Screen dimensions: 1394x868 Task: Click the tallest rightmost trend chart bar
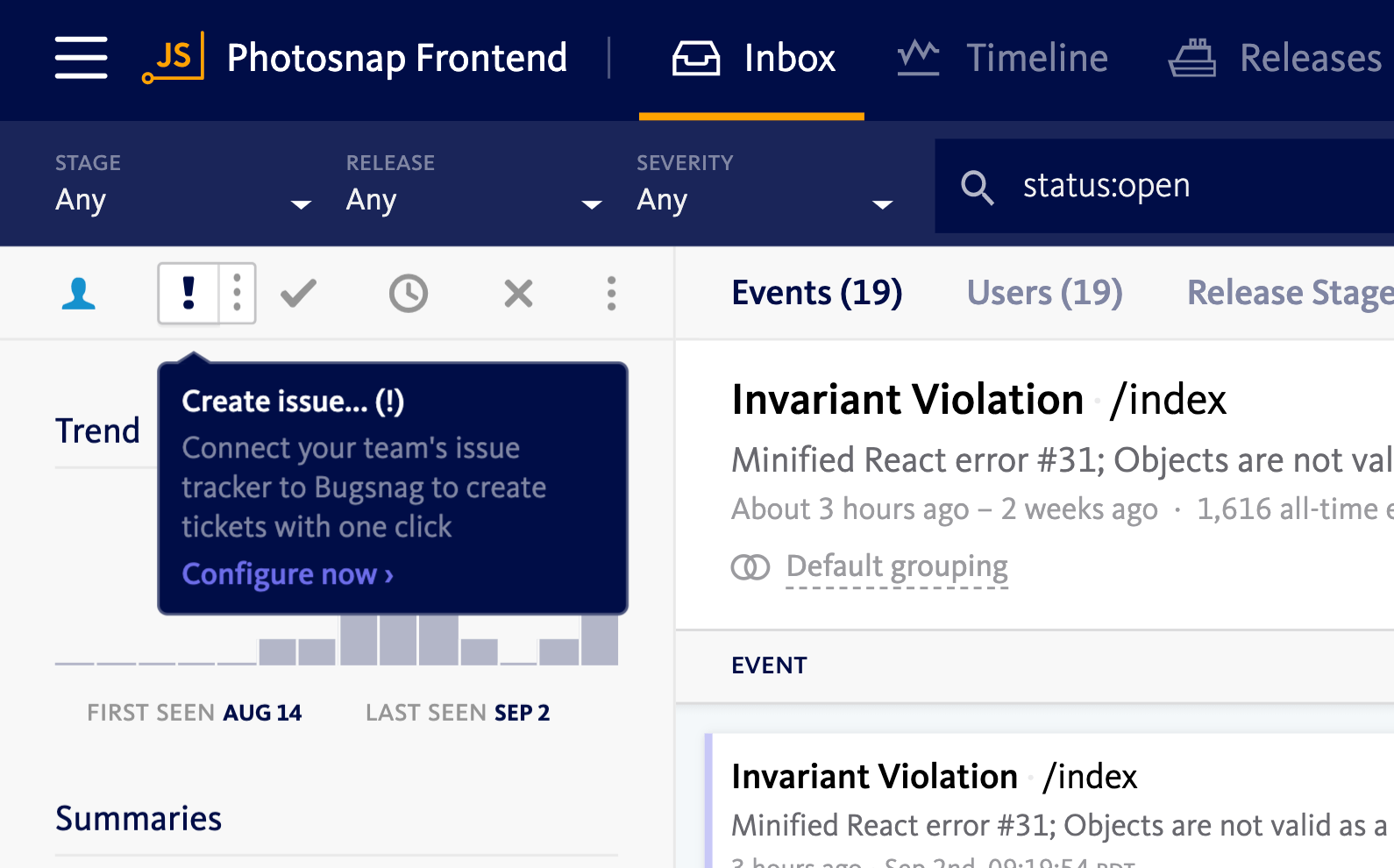coord(600,638)
